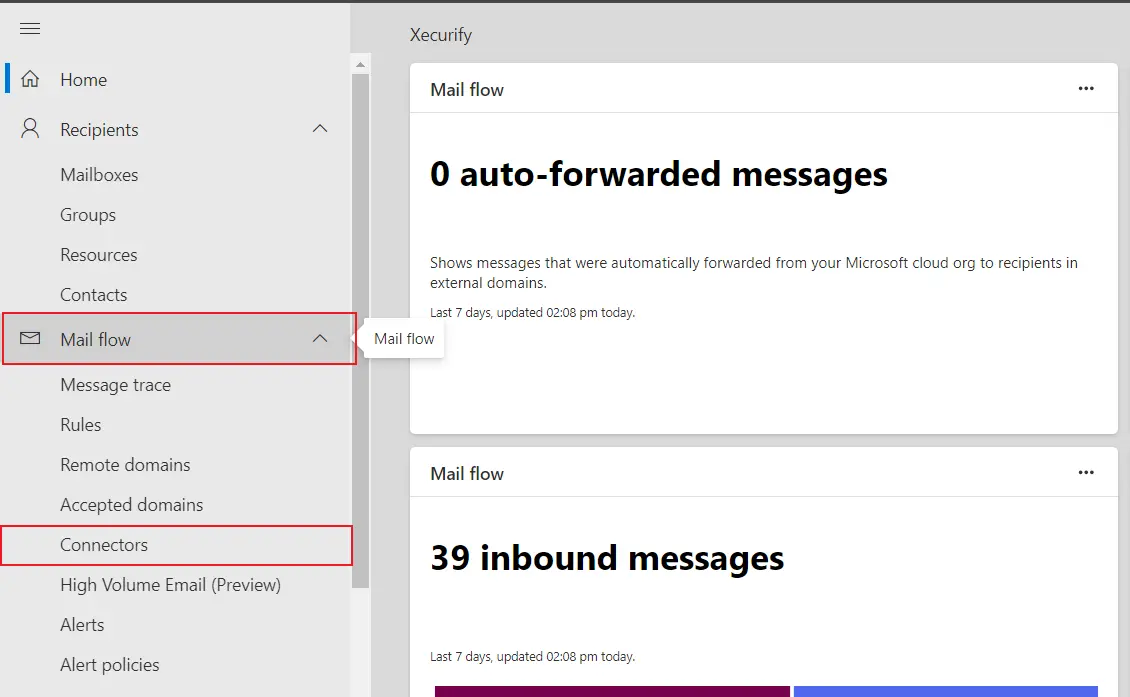Open more options on inbound messages card
The width and height of the screenshot is (1130, 697).
1086,472
